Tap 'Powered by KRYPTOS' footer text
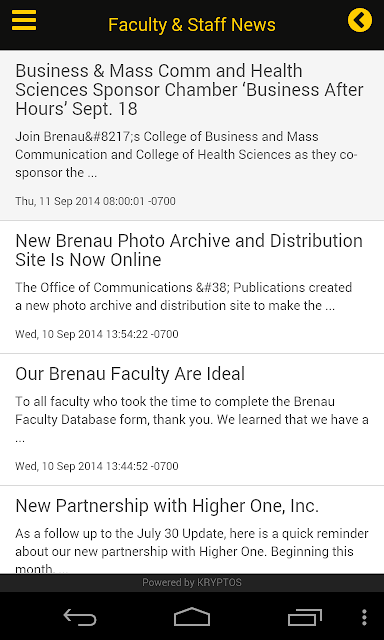This screenshot has height=640, width=384. (192, 582)
